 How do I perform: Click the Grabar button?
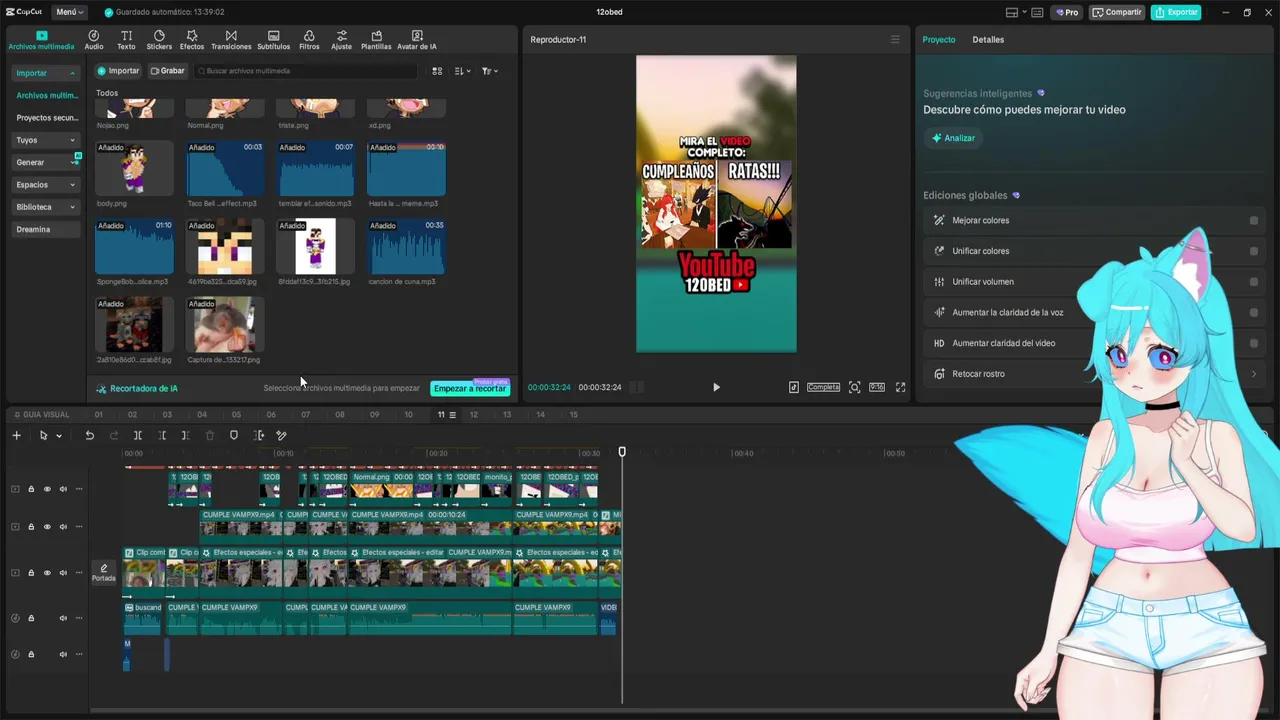click(167, 71)
